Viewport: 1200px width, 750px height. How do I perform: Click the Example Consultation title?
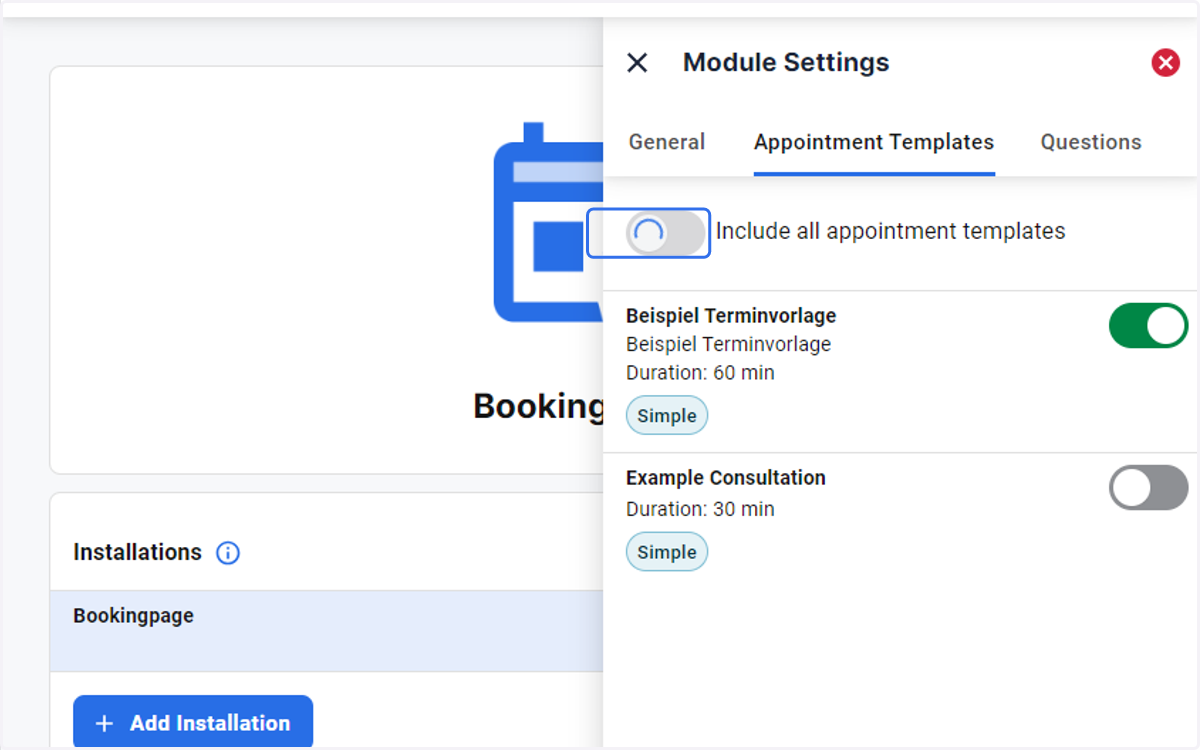pos(726,478)
